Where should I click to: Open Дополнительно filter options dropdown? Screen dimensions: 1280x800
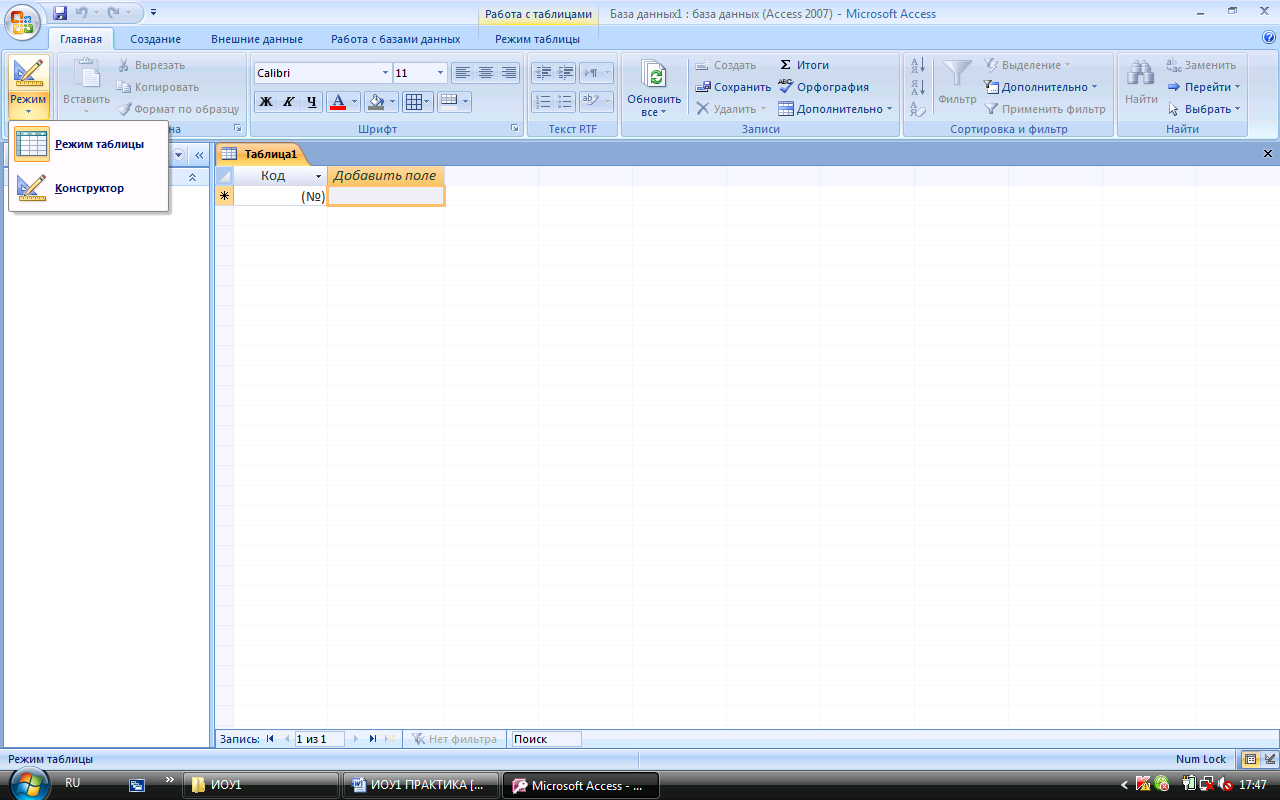[x=1041, y=87]
